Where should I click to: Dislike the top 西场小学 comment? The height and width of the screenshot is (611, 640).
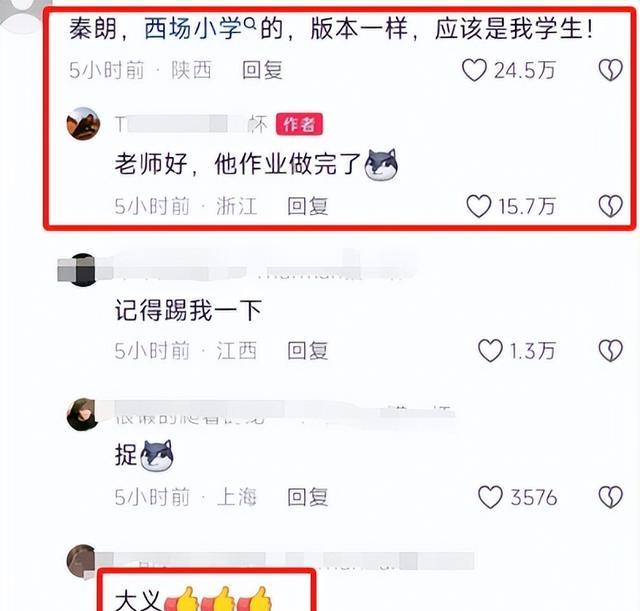pyautogui.click(x=611, y=70)
